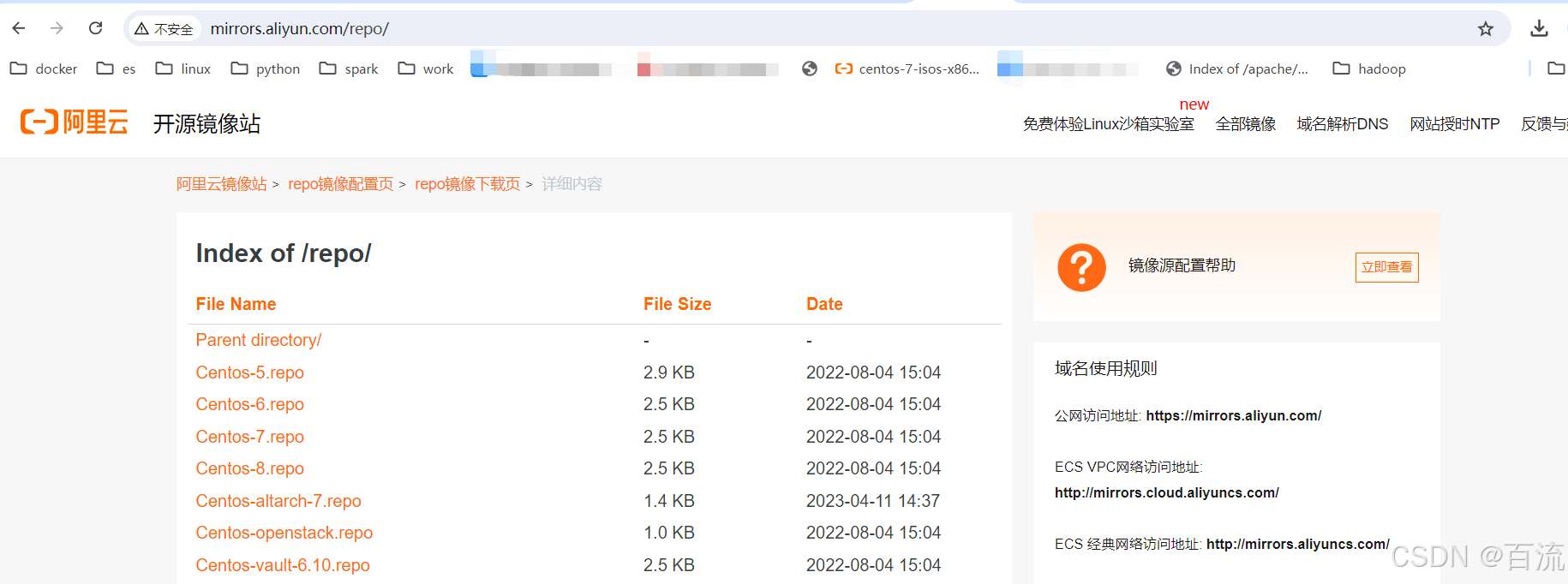
Task: Click 1.0 KB size of Centos-openstack.repo
Action: (x=668, y=533)
